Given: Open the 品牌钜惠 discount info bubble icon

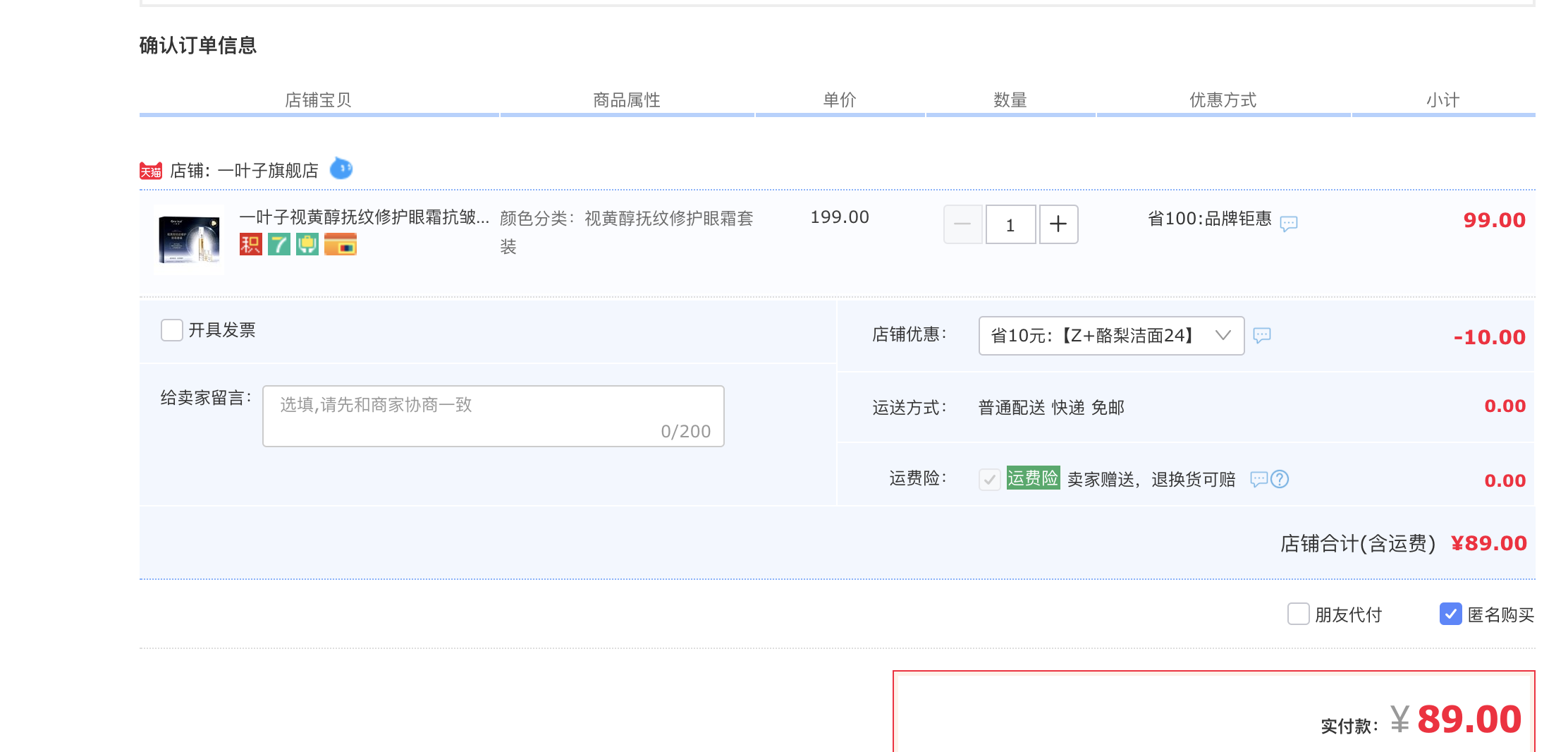Looking at the screenshot, I should click(1289, 224).
